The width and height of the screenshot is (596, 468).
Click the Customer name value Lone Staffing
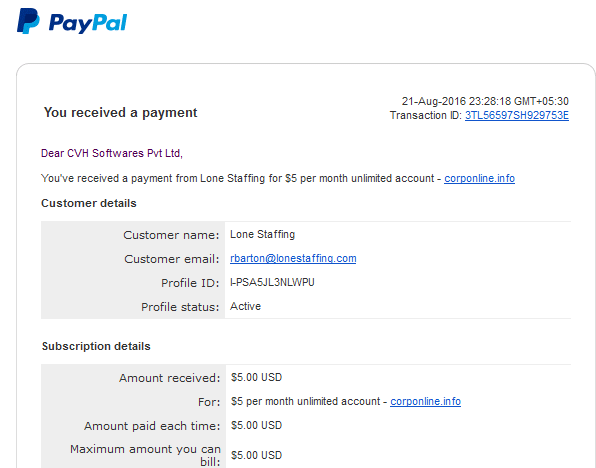(x=262, y=235)
